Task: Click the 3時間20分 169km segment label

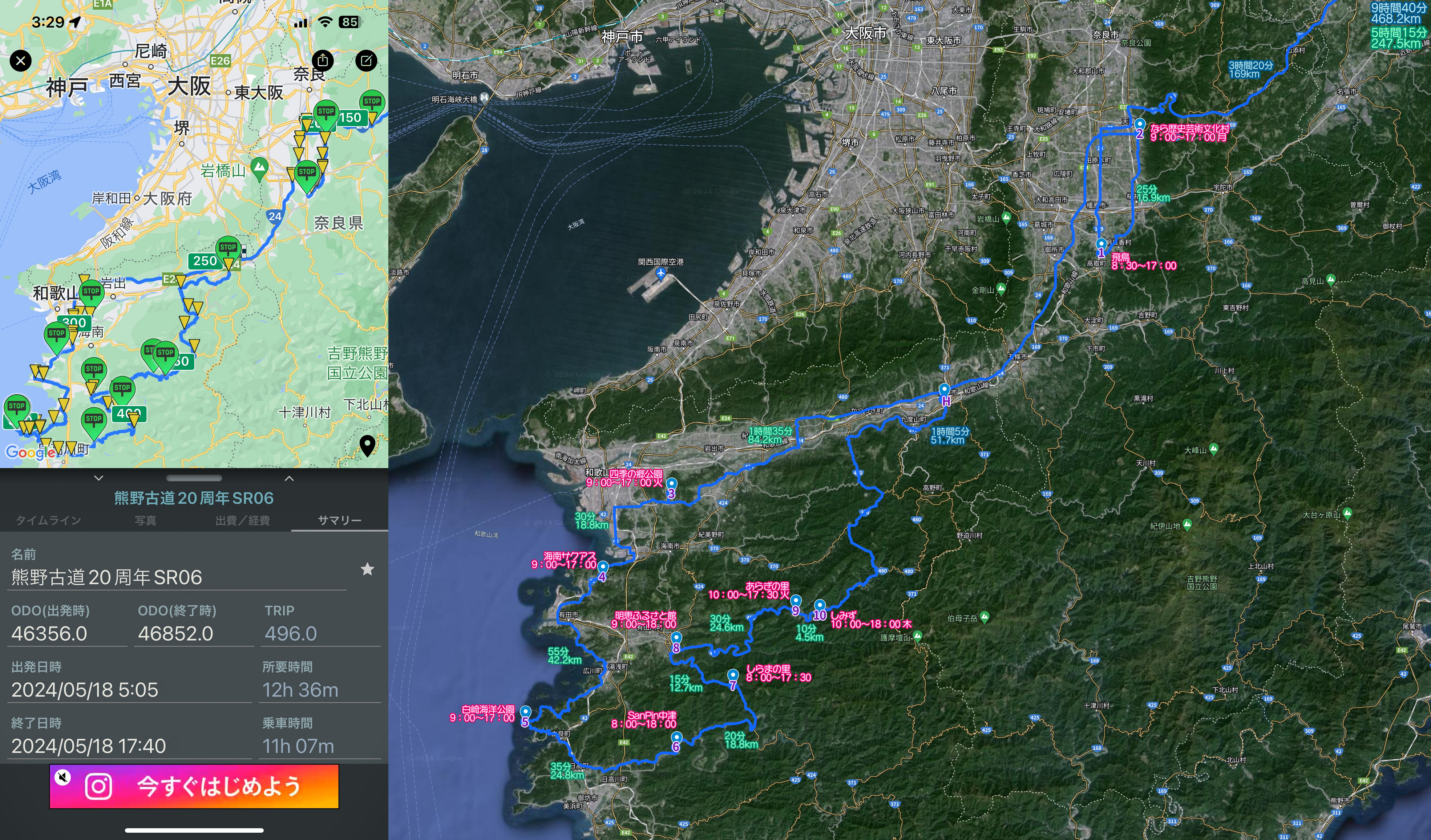Action: tap(1251, 69)
